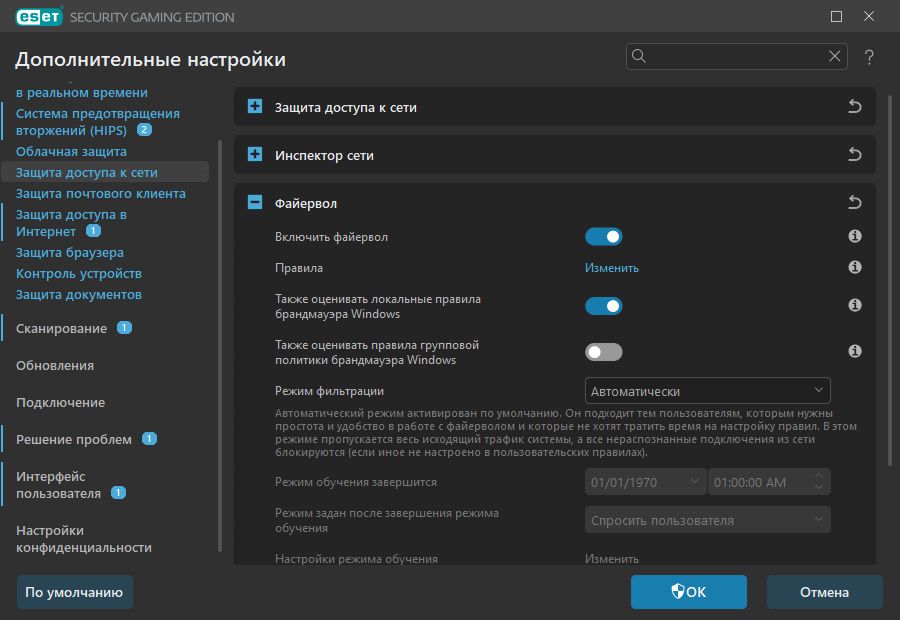Show info for правила групповой политики
This screenshot has height=620, width=900.
pos(855,351)
